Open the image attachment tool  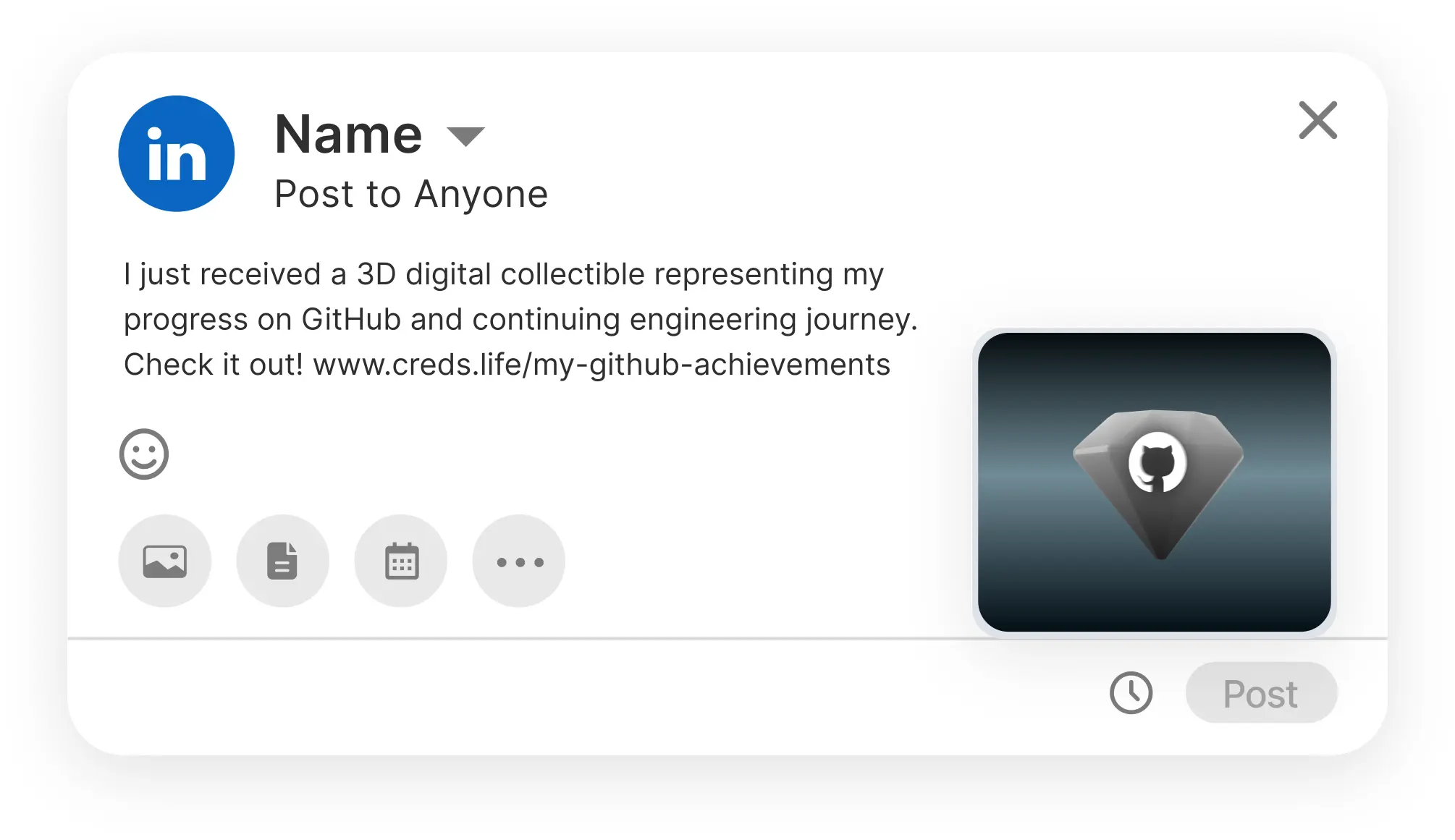tap(164, 560)
